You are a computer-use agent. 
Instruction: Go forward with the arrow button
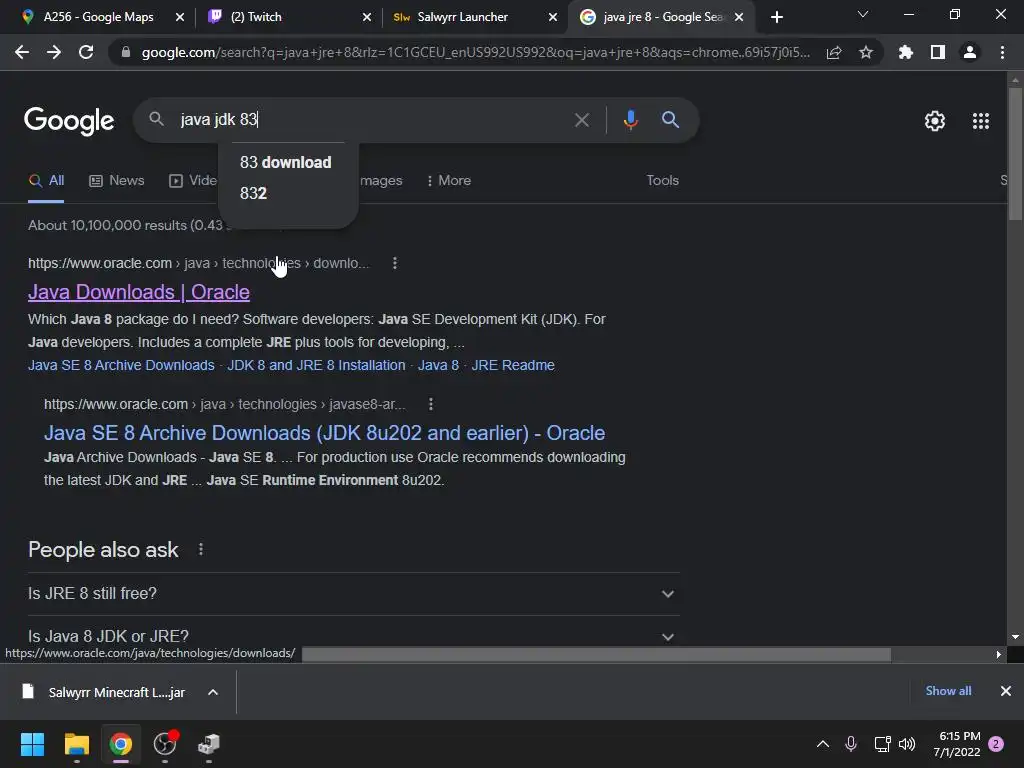pos(54,52)
